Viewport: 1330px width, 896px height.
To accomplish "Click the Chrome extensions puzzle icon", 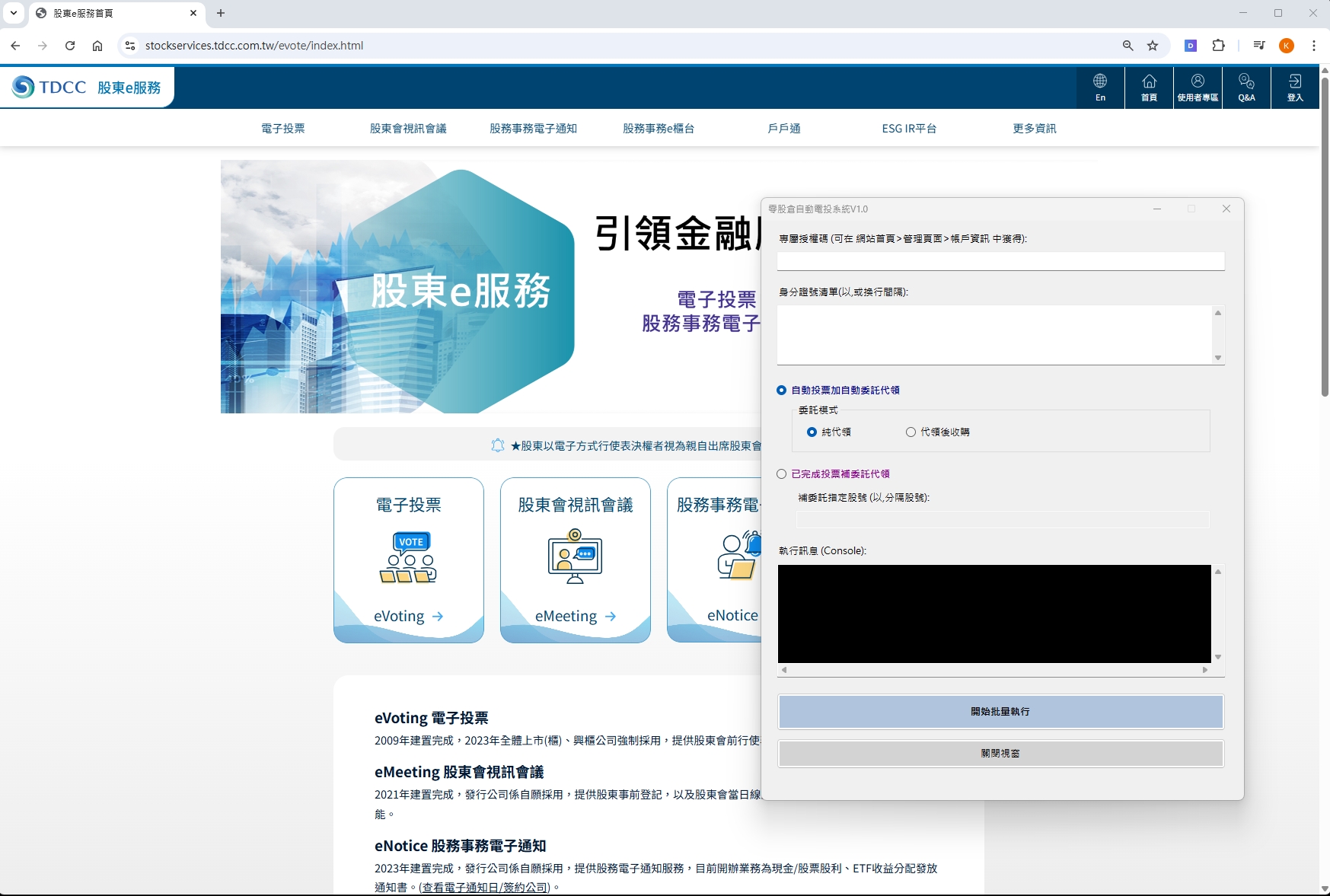I will click(x=1219, y=46).
